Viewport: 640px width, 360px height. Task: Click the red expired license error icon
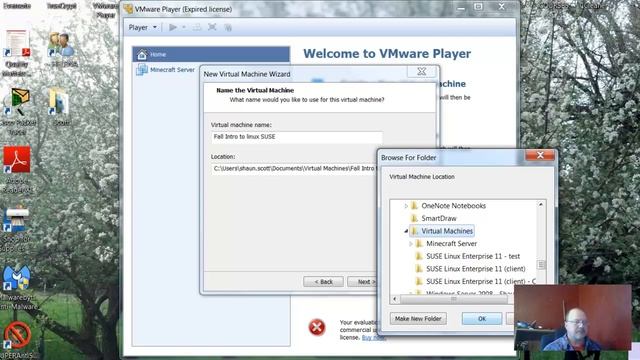click(x=317, y=327)
